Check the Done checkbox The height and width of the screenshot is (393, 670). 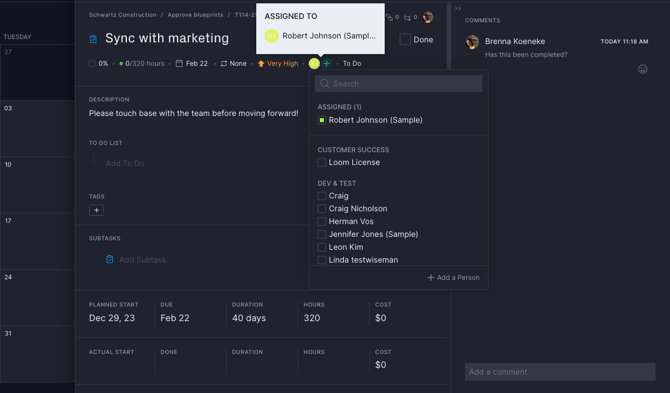(405, 39)
